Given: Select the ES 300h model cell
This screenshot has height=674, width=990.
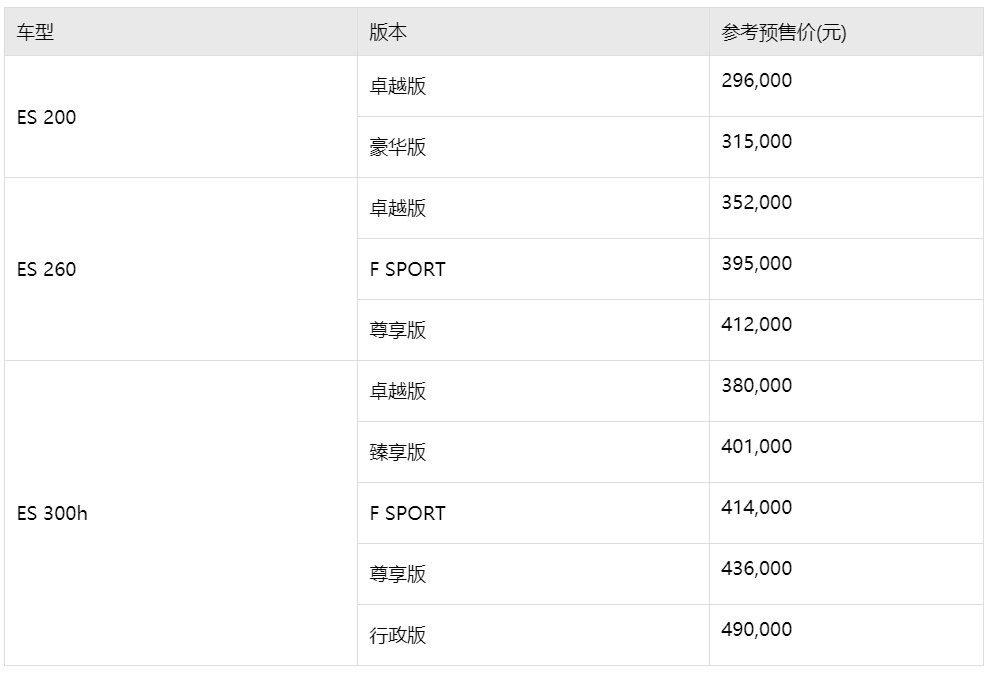Looking at the screenshot, I should pos(181,513).
